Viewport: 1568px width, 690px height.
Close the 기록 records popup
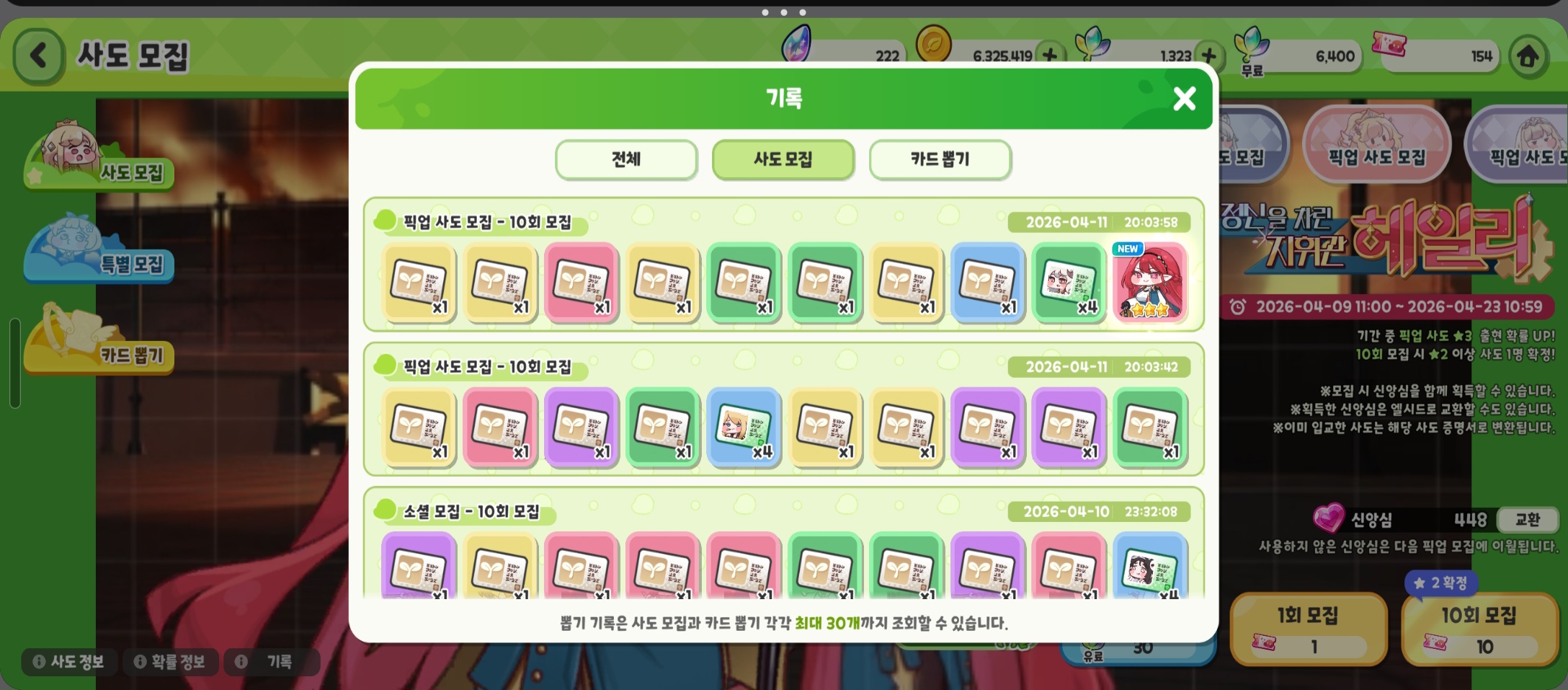(1184, 98)
